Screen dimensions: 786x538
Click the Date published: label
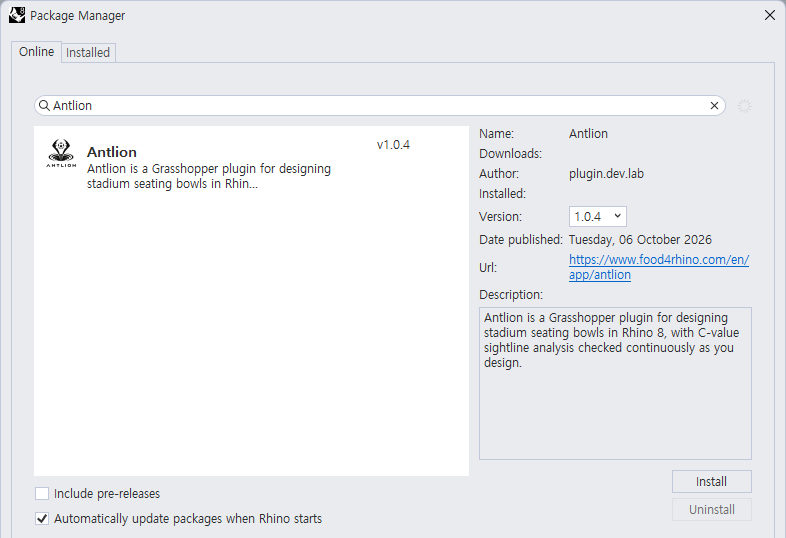[521, 240]
